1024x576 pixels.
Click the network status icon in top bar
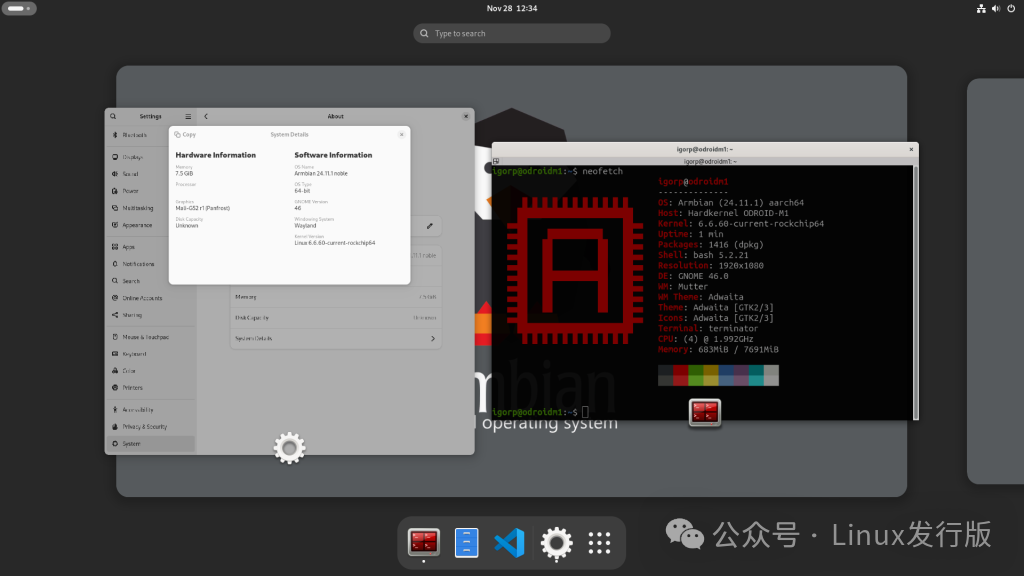pos(980,8)
